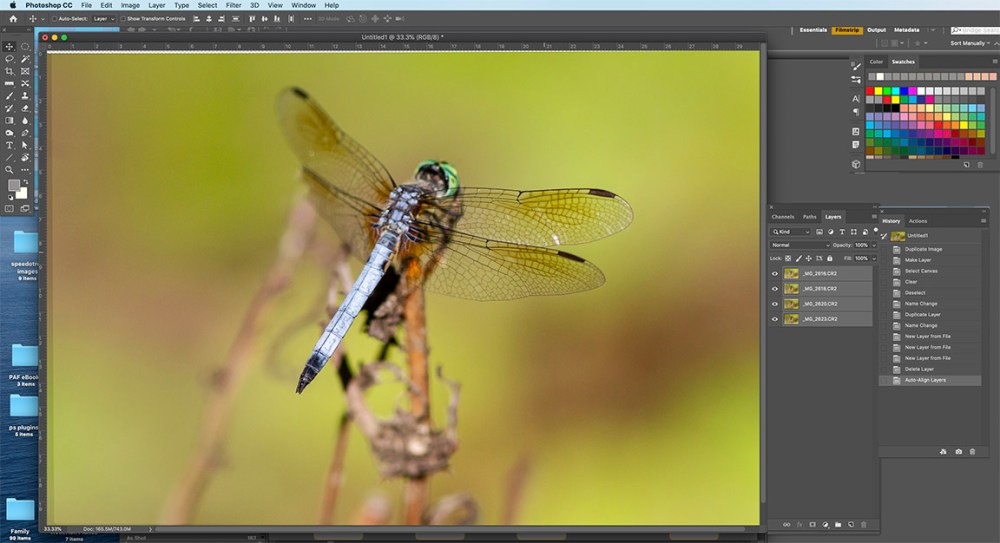1000x543 pixels.
Task: Select the Auto-Align Layers history state
Action: 931,380
